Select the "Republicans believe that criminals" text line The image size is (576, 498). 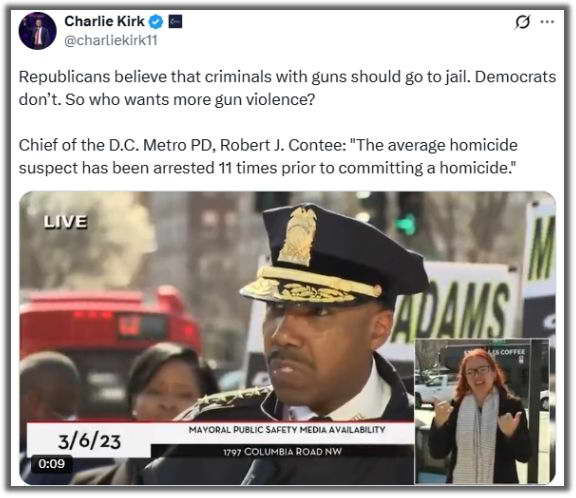(x=287, y=77)
